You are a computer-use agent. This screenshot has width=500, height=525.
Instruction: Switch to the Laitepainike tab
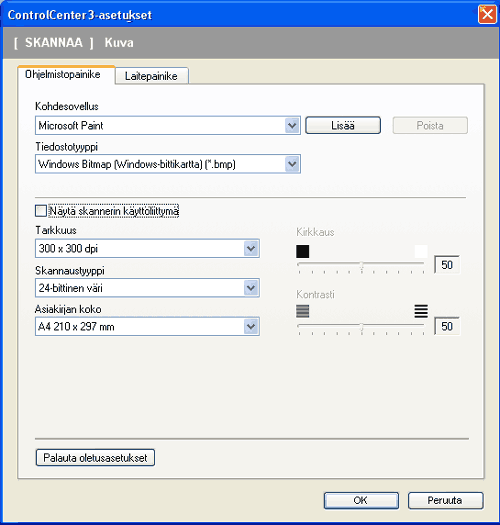coord(151,76)
